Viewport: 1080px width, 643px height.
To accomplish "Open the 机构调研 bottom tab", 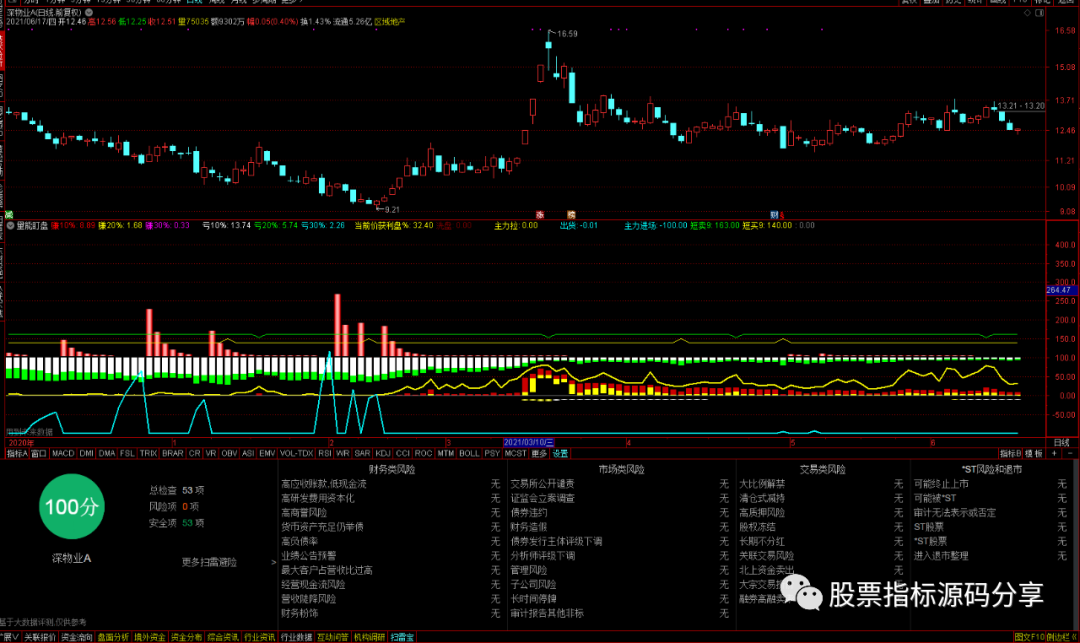I will point(369,637).
